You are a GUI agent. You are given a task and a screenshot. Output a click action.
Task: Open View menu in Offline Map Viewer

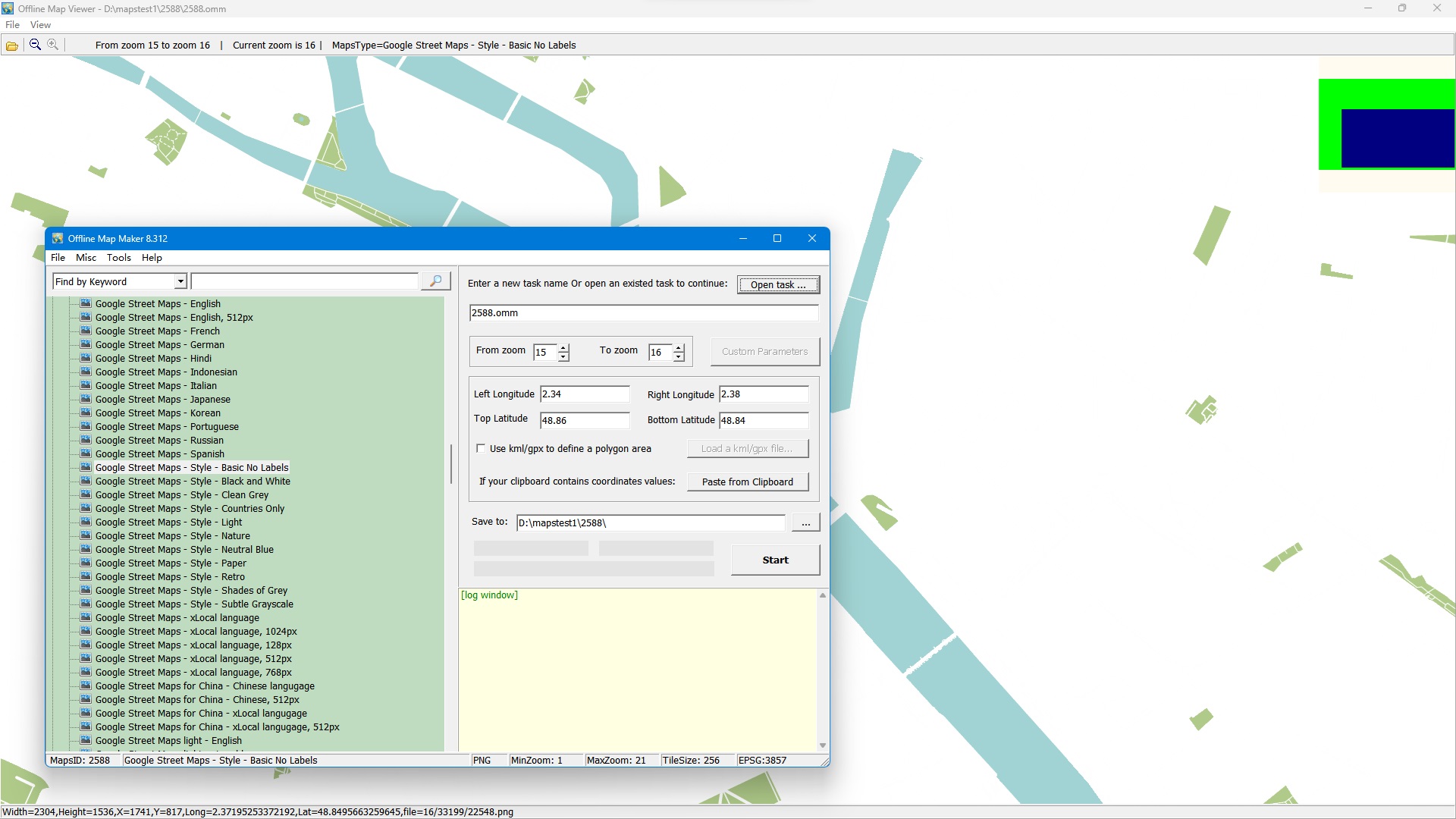coord(40,25)
